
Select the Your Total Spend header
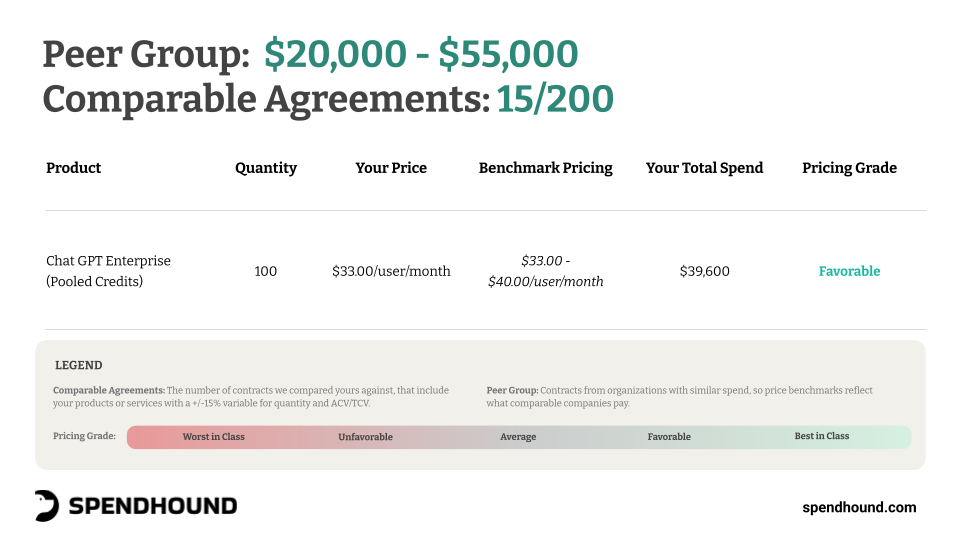tap(705, 168)
